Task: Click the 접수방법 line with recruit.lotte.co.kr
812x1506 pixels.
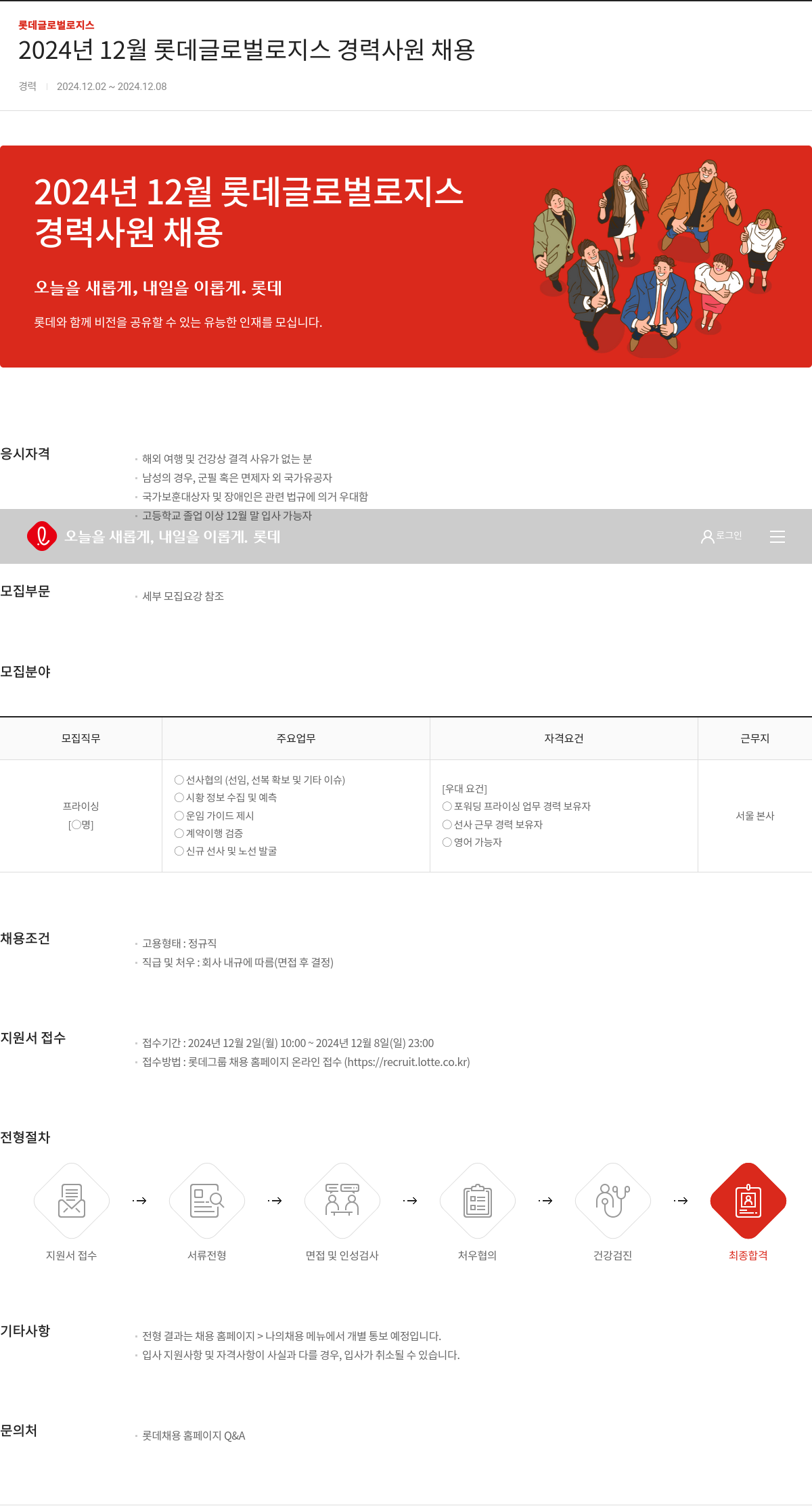Action: (x=306, y=1062)
